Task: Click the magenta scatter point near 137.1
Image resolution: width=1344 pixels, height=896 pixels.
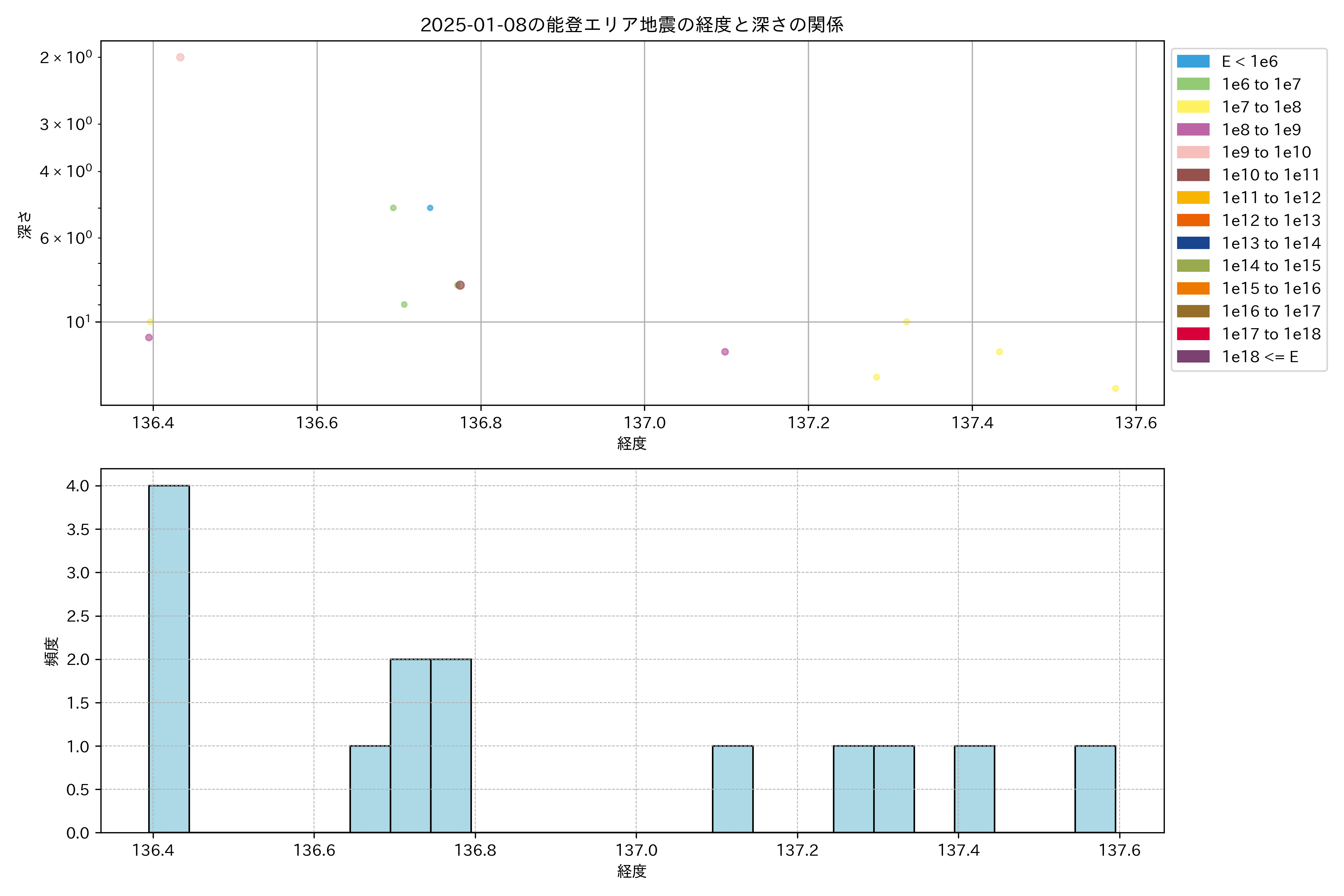Action: (x=725, y=352)
